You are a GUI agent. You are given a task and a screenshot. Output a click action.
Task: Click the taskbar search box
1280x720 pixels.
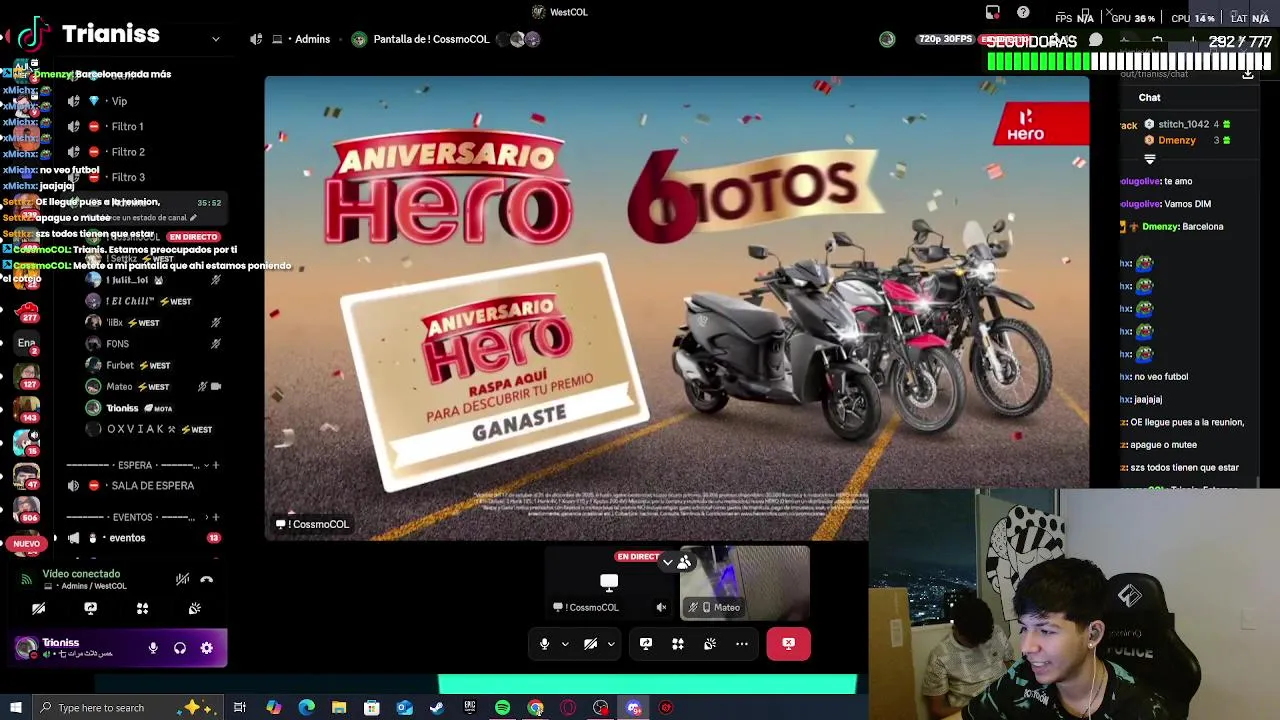(129, 708)
